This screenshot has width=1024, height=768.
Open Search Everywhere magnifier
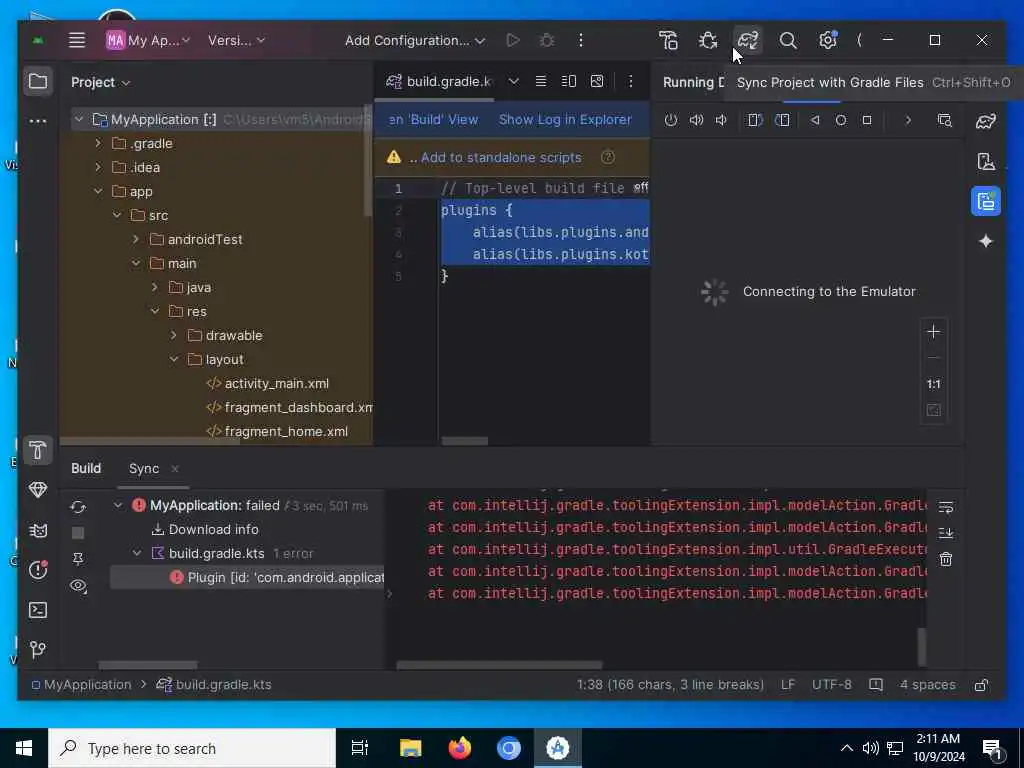788,40
